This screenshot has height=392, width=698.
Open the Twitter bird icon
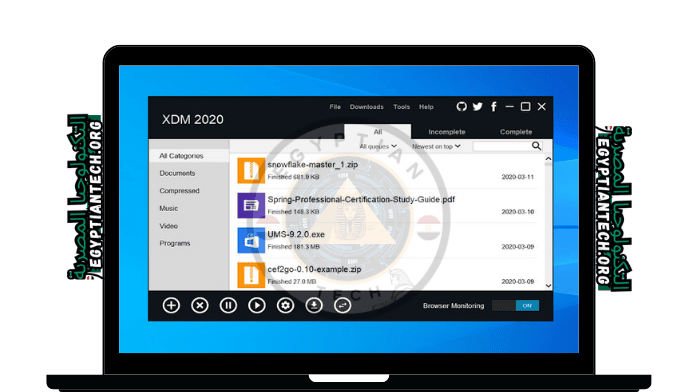[x=478, y=106]
